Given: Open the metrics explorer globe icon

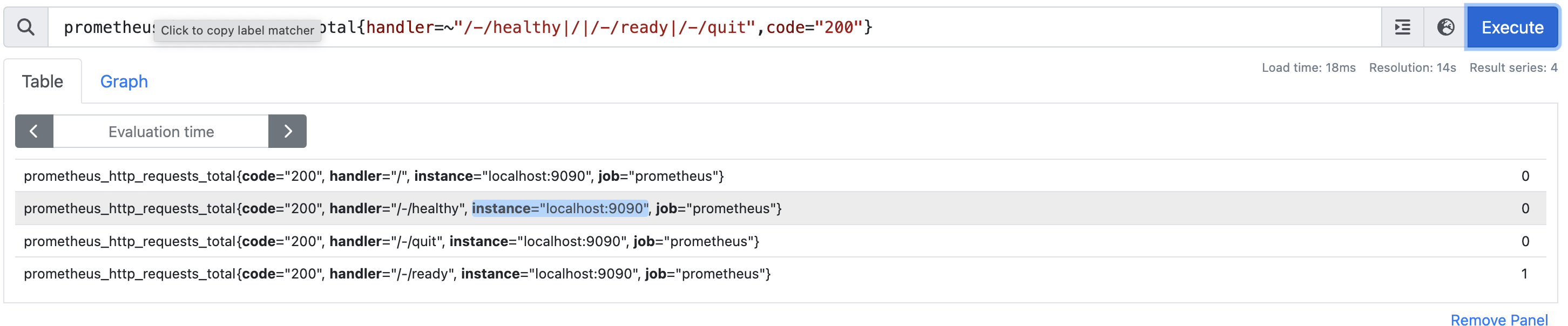Looking at the screenshot, I should pyautogui.click(x=1445, y=28).
